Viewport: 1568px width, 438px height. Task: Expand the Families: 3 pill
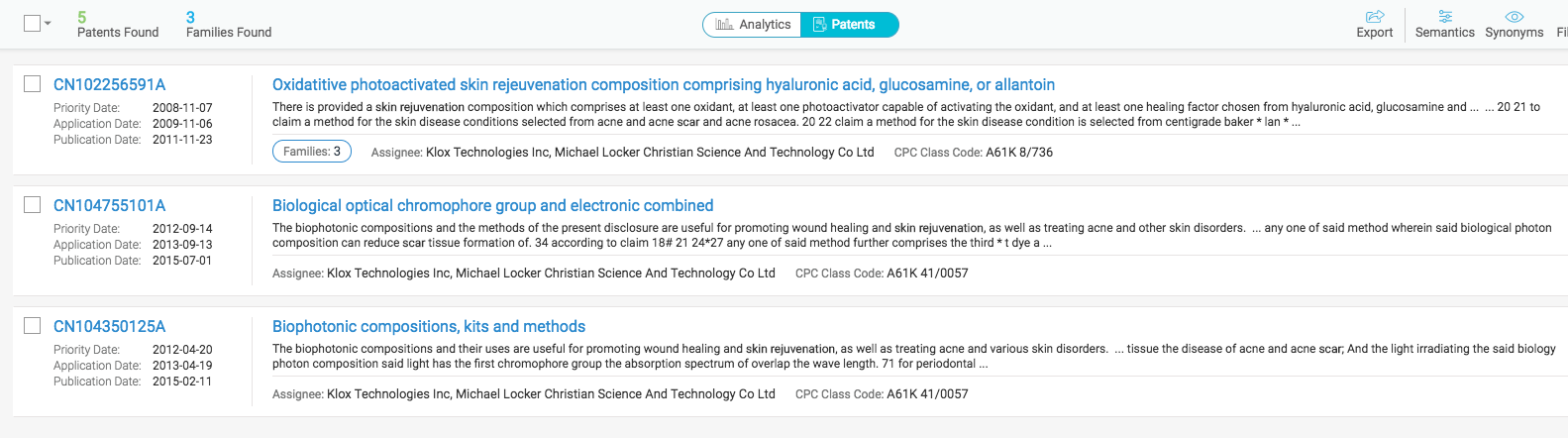[x=311, y=152]
